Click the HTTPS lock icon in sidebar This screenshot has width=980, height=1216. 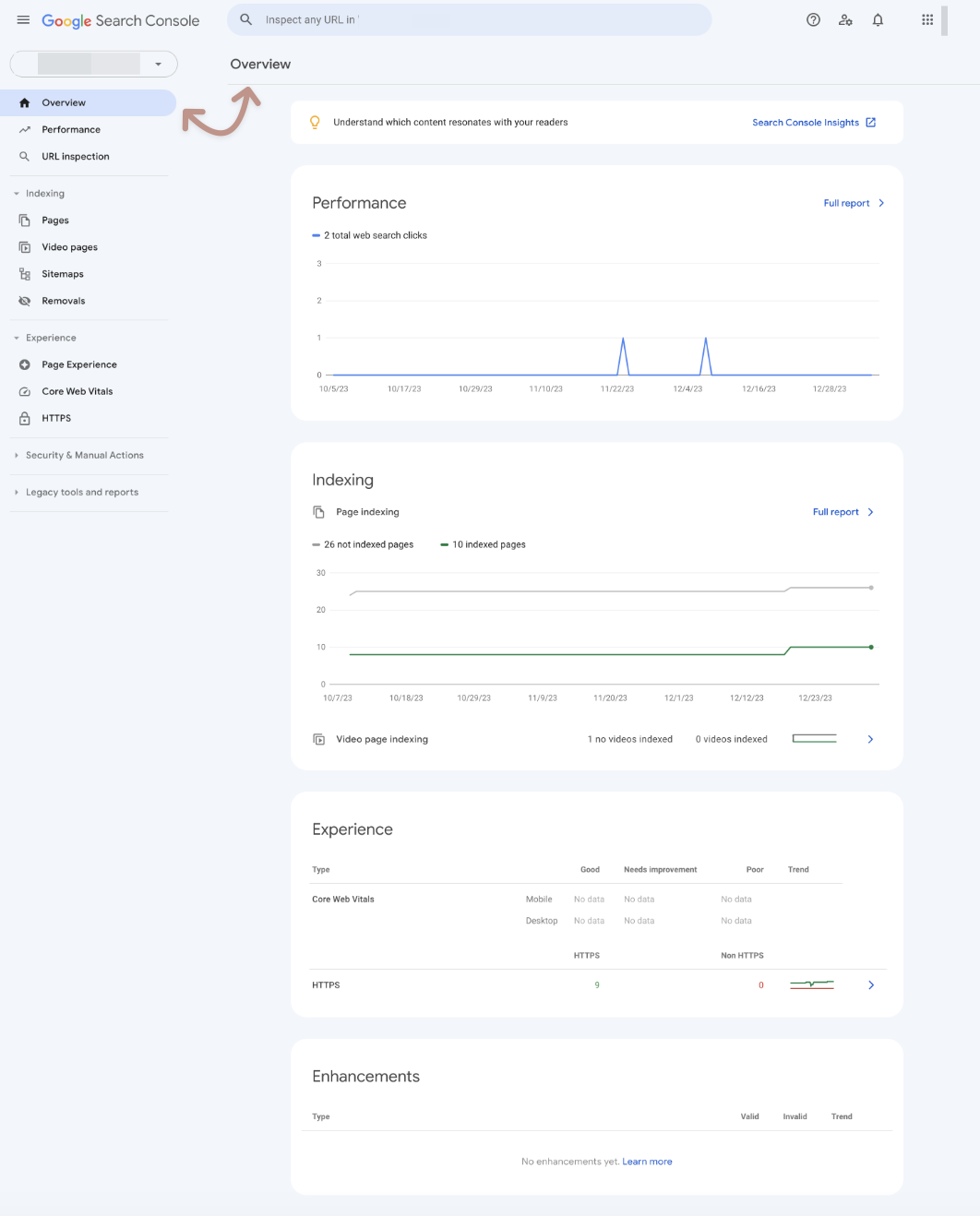coord(25,418)
